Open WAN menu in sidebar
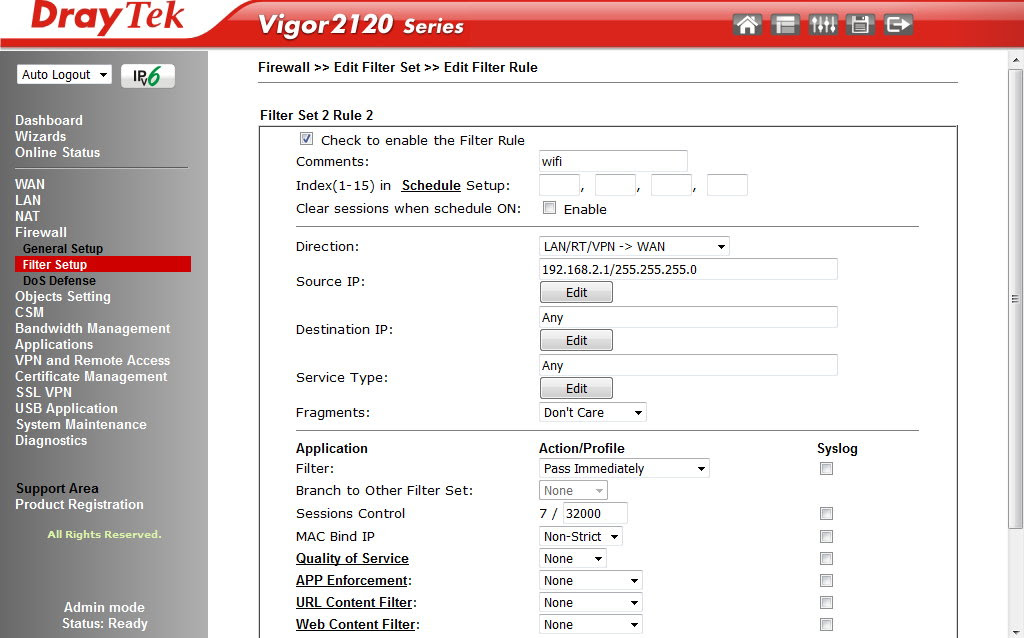This screenshot has width=1024, height=638. click(30, 184)
